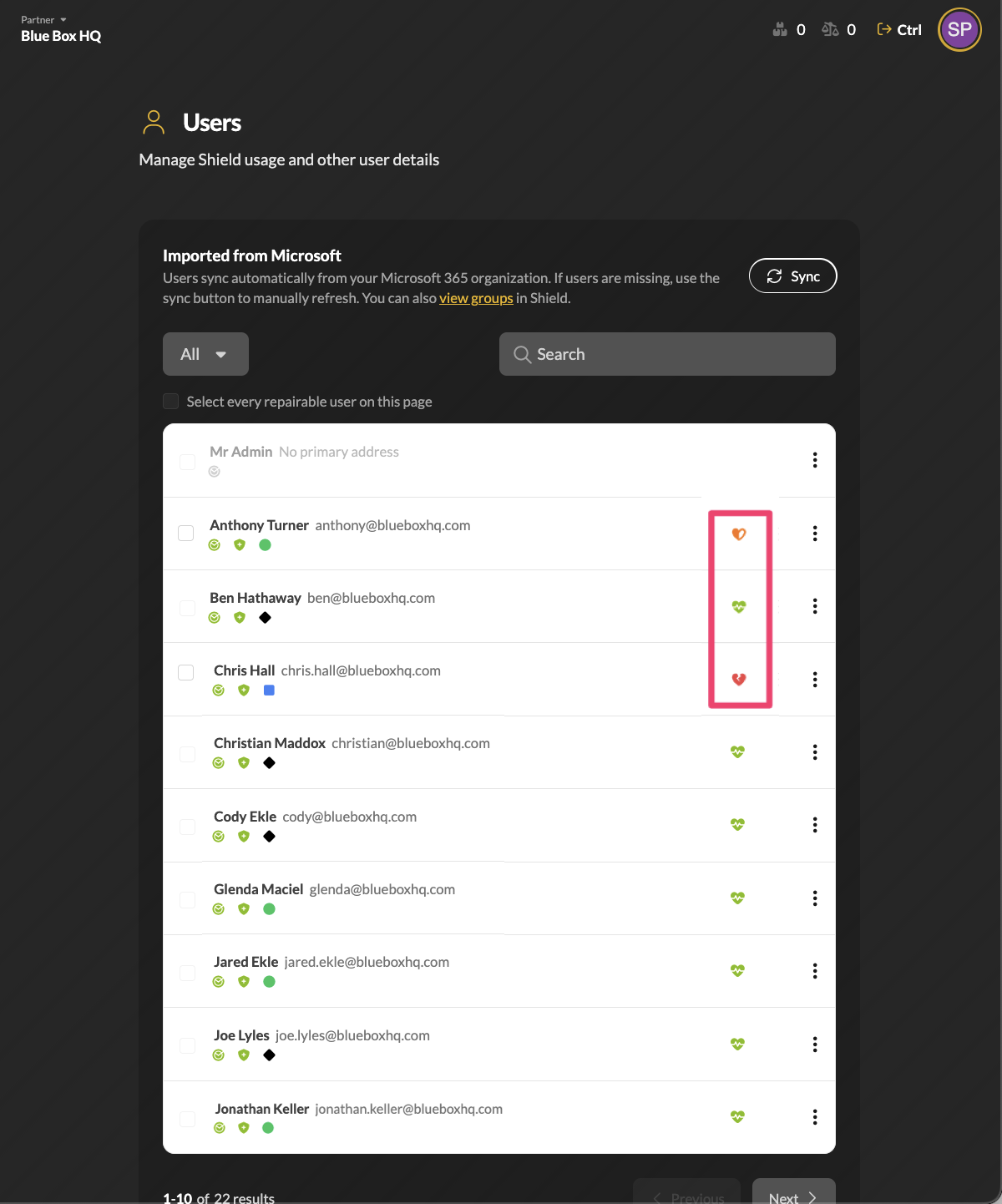Viewport: 1002px width, 1204px height.
Task: Focus the Search users field
Action: (667, 354)
